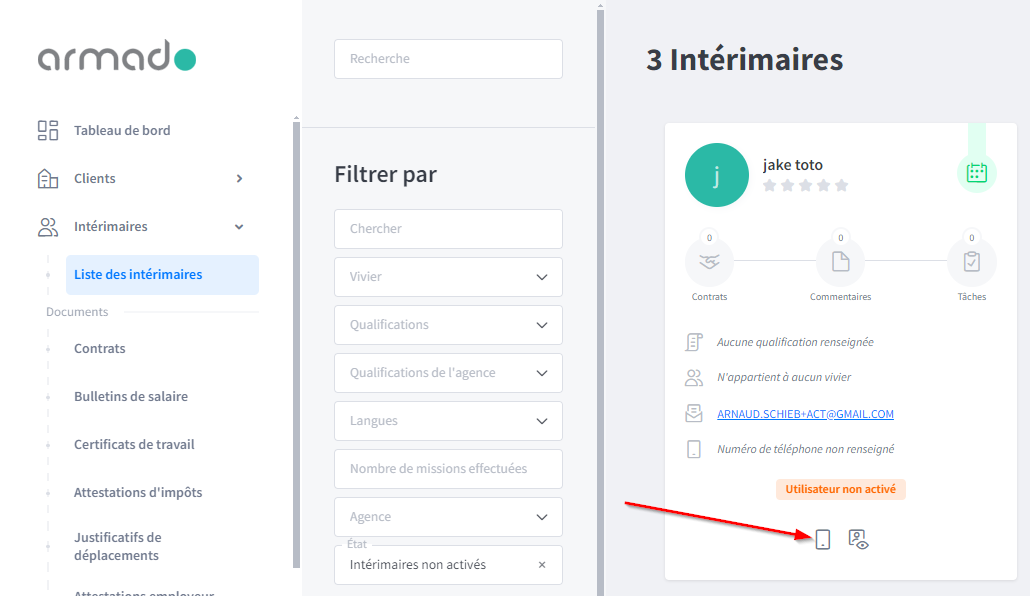Open jake toto's calendar availability icon
The image size is (1030, 596).
click(x=976, y=173)
